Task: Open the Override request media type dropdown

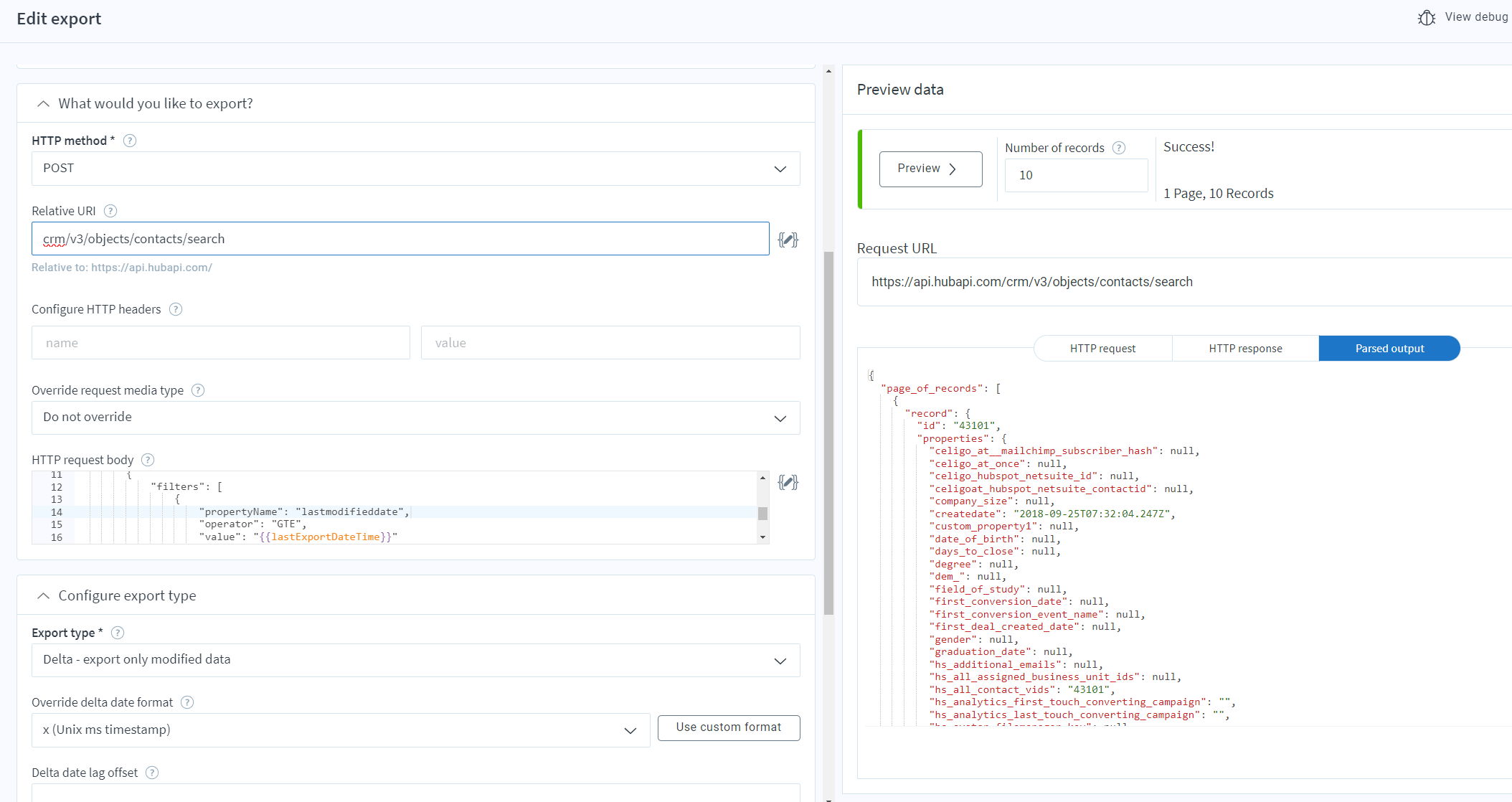Action: point(416,417)
